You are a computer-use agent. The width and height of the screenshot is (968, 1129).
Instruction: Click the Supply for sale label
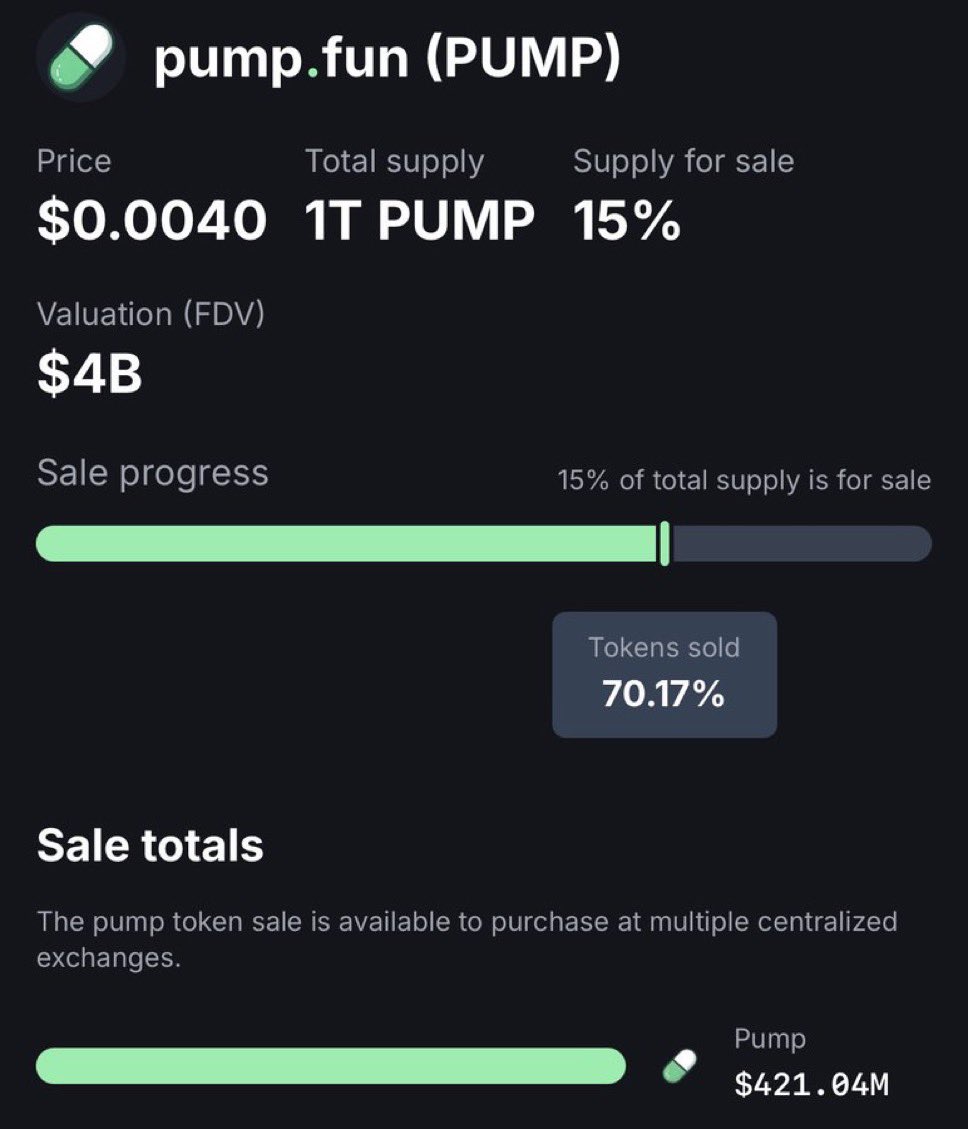coord(684,161)
